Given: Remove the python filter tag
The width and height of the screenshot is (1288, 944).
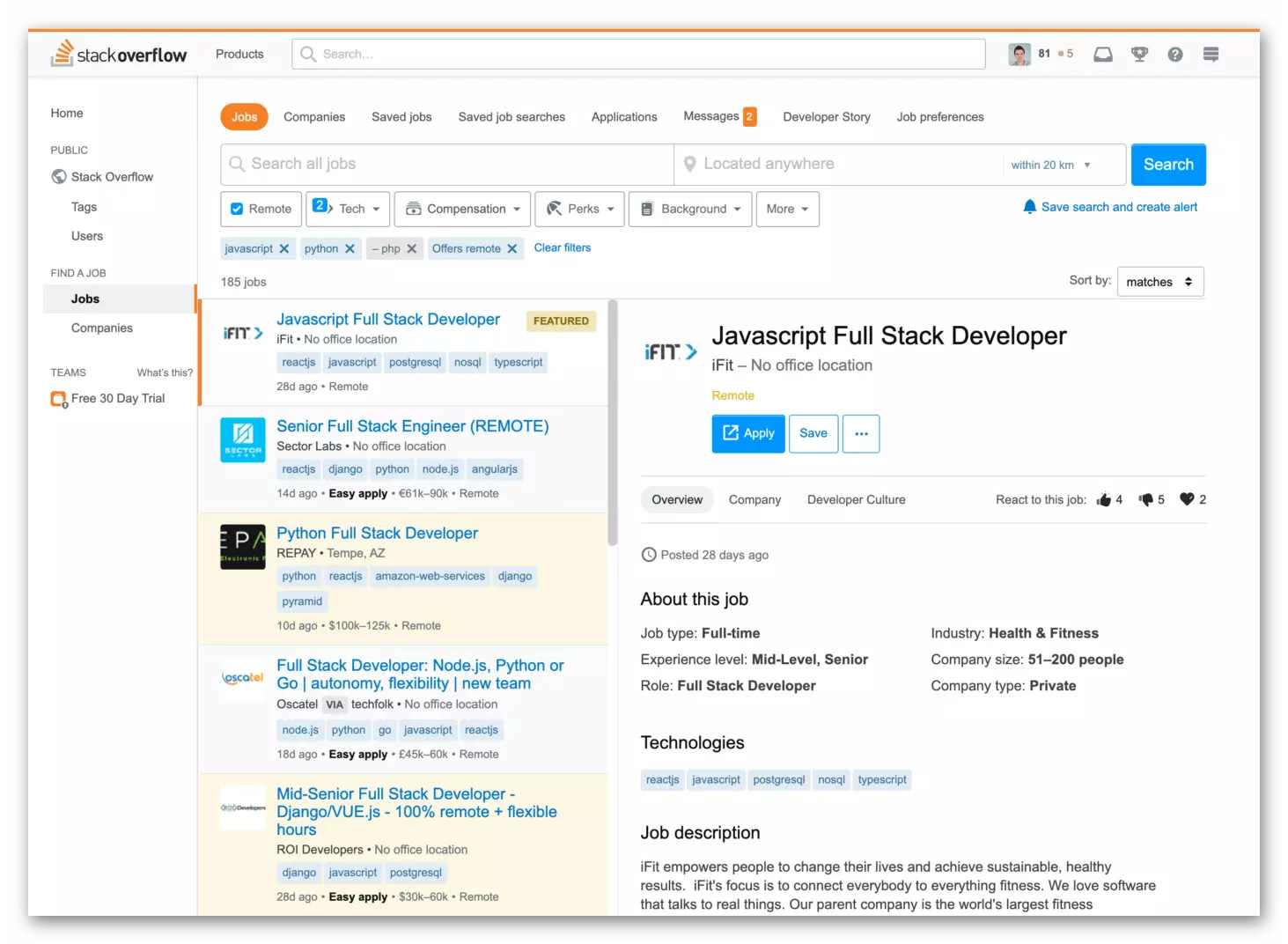Looking at the screenshot, I should [x=350, y=249].
